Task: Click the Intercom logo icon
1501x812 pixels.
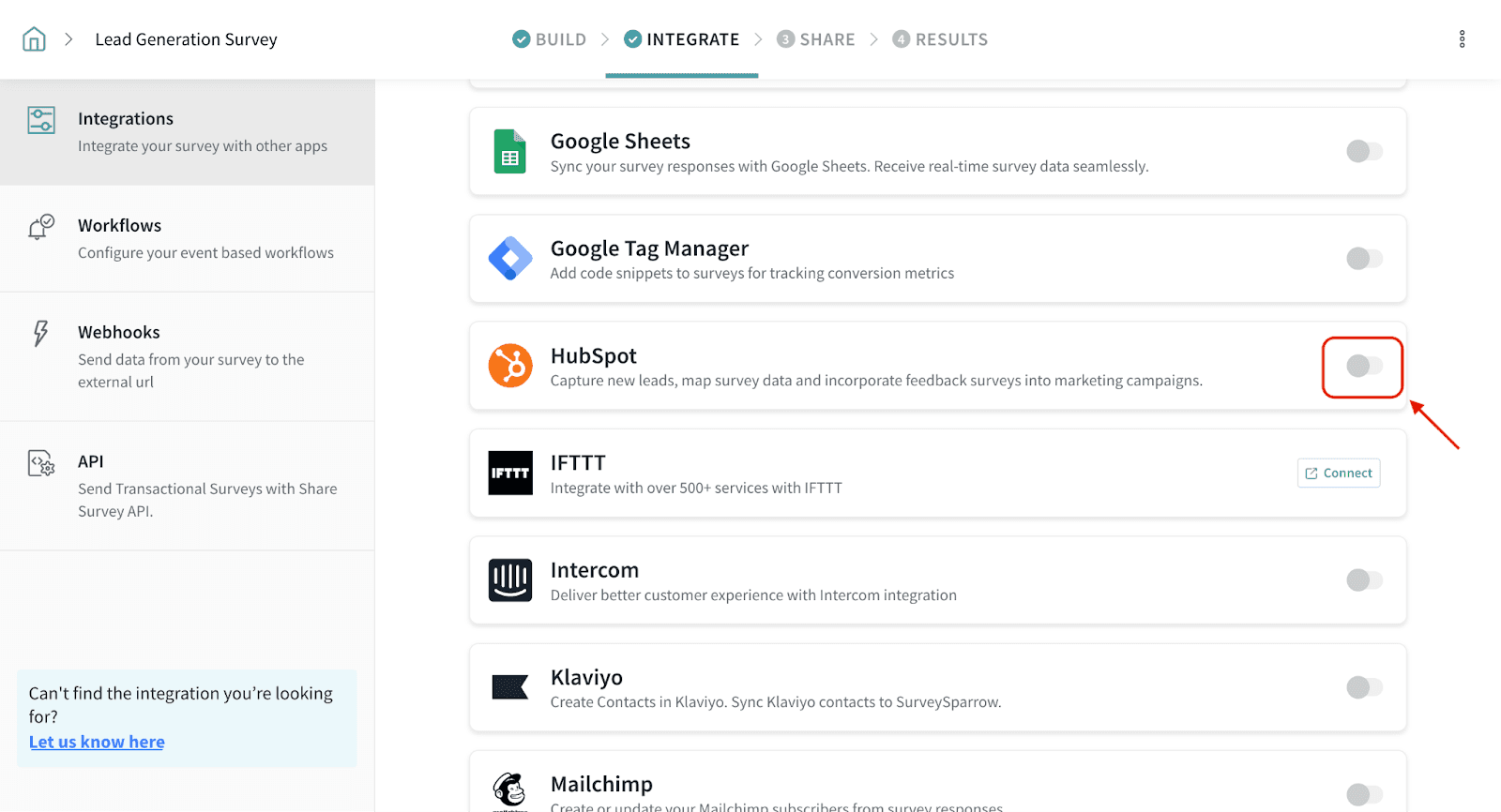Action: point(509,580)
